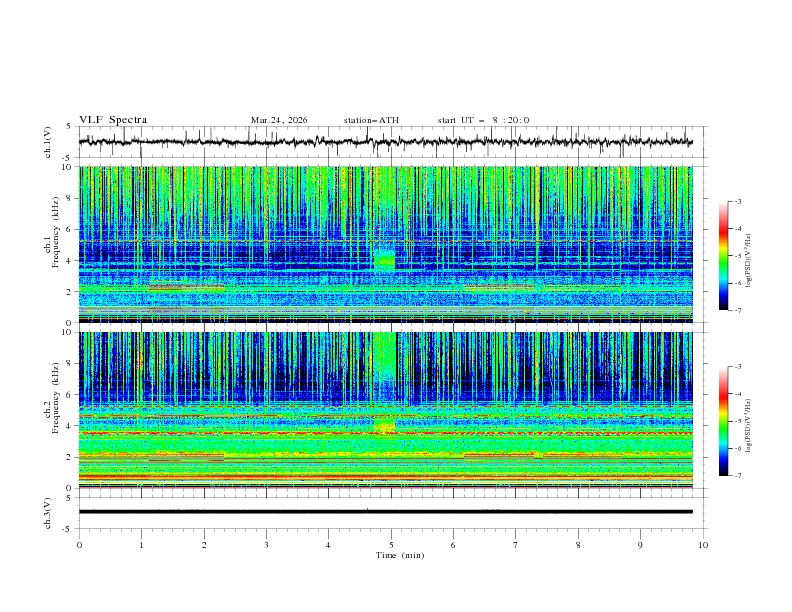Click the 'VLF Spectra' title text

[x=113, y=120]
